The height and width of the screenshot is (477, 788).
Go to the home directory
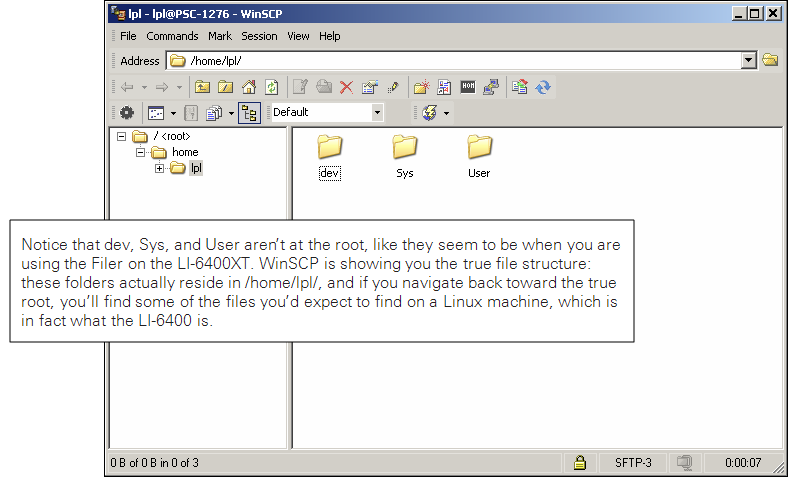pos(249,87)
